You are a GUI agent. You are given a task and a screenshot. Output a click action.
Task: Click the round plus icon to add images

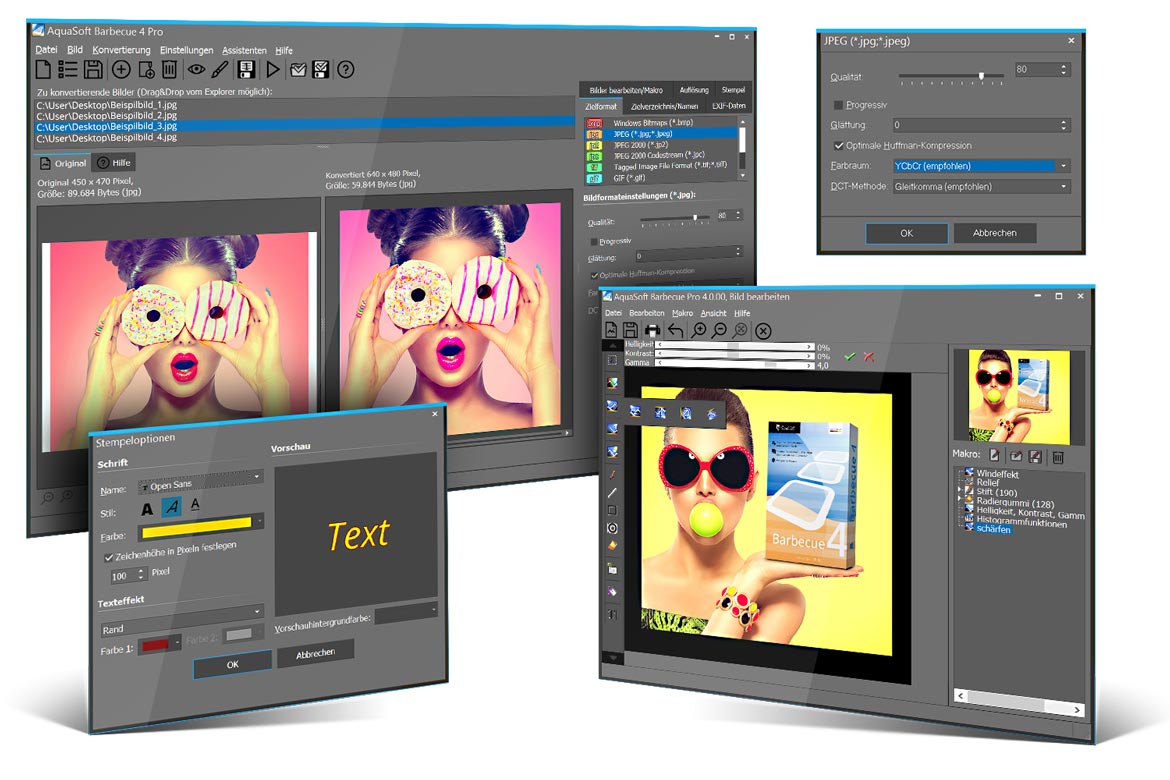click(x=121, y=69)
